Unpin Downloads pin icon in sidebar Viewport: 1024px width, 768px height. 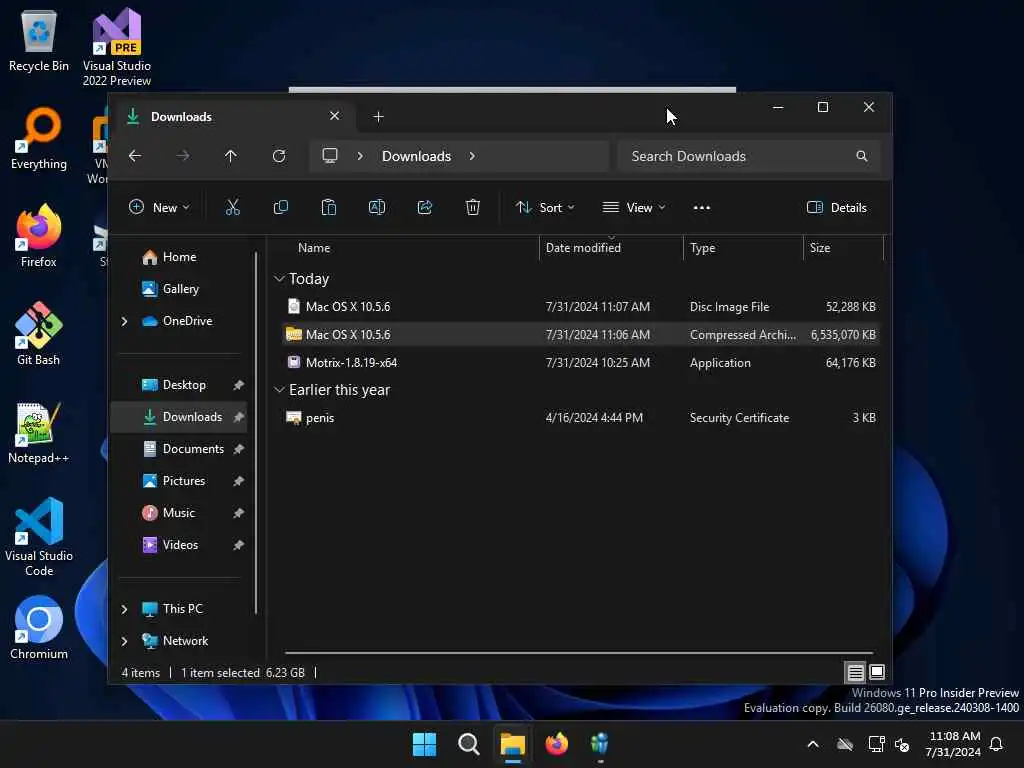[x=238, y=417]
